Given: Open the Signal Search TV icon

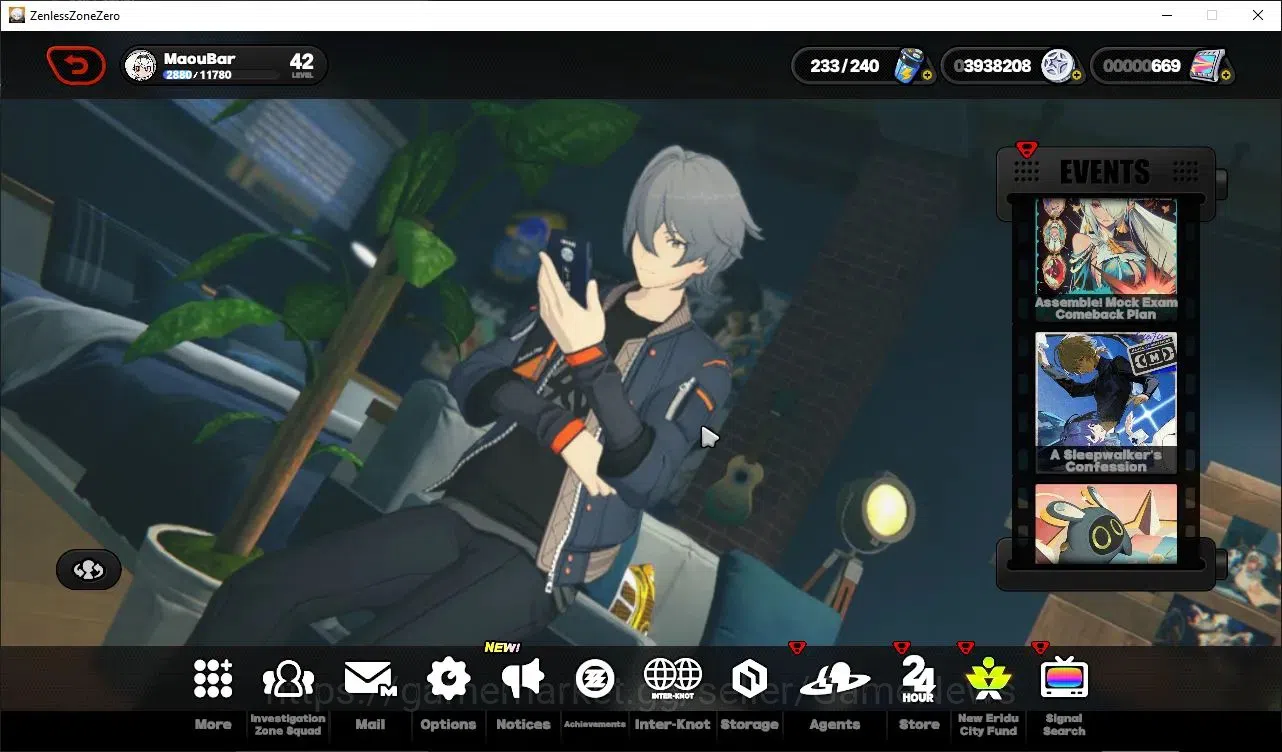Looking at the screenshot, I should pyautogui.click(x=1064, y=680).
